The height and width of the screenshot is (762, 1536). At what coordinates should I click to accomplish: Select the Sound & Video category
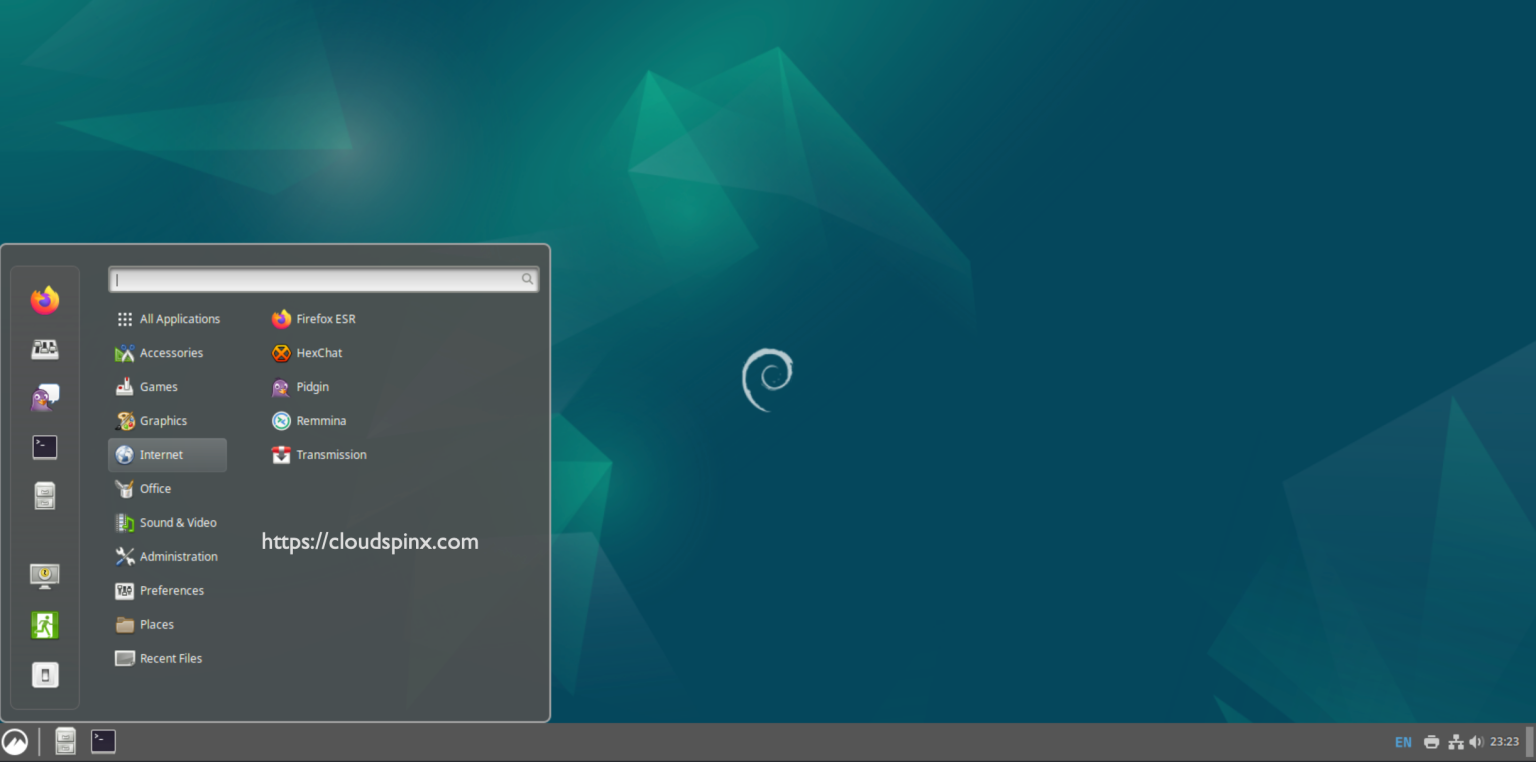tap(177, 522)
